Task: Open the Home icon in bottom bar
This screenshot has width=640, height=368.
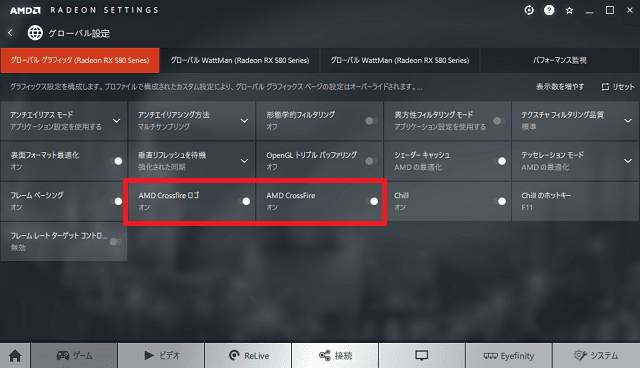Action: [x=15, y=356]
